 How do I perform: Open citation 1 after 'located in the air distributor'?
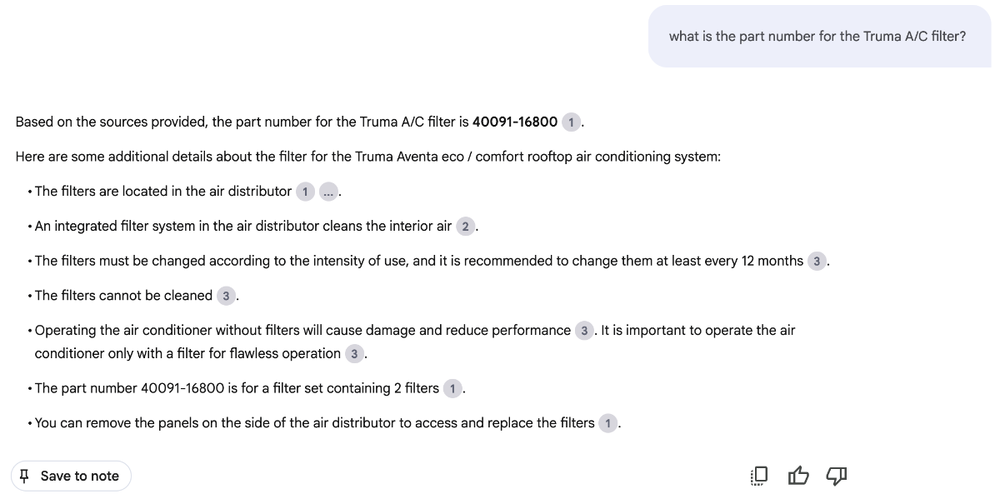coord(306,191)
